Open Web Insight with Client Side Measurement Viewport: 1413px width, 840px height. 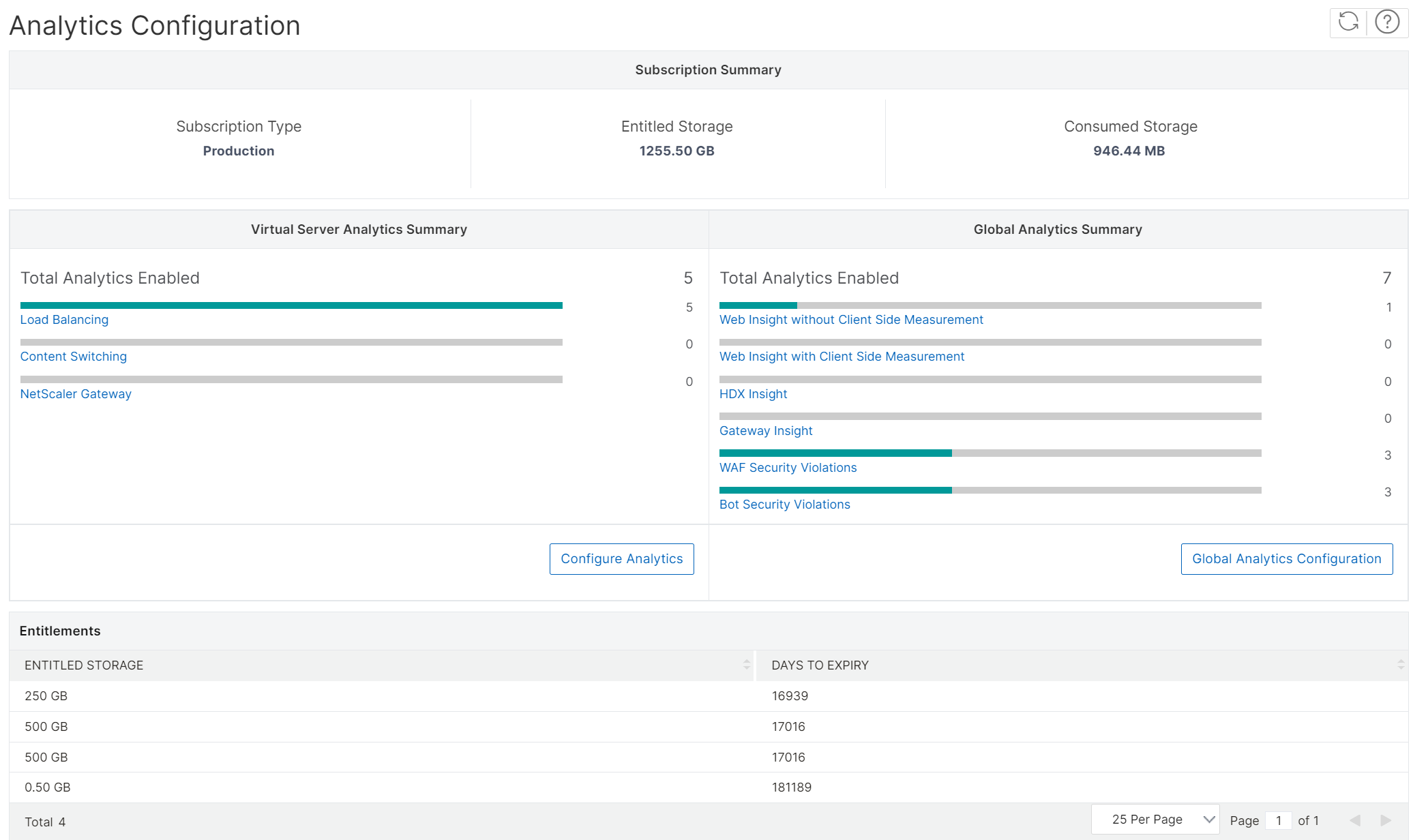click(x=842, y=357)
